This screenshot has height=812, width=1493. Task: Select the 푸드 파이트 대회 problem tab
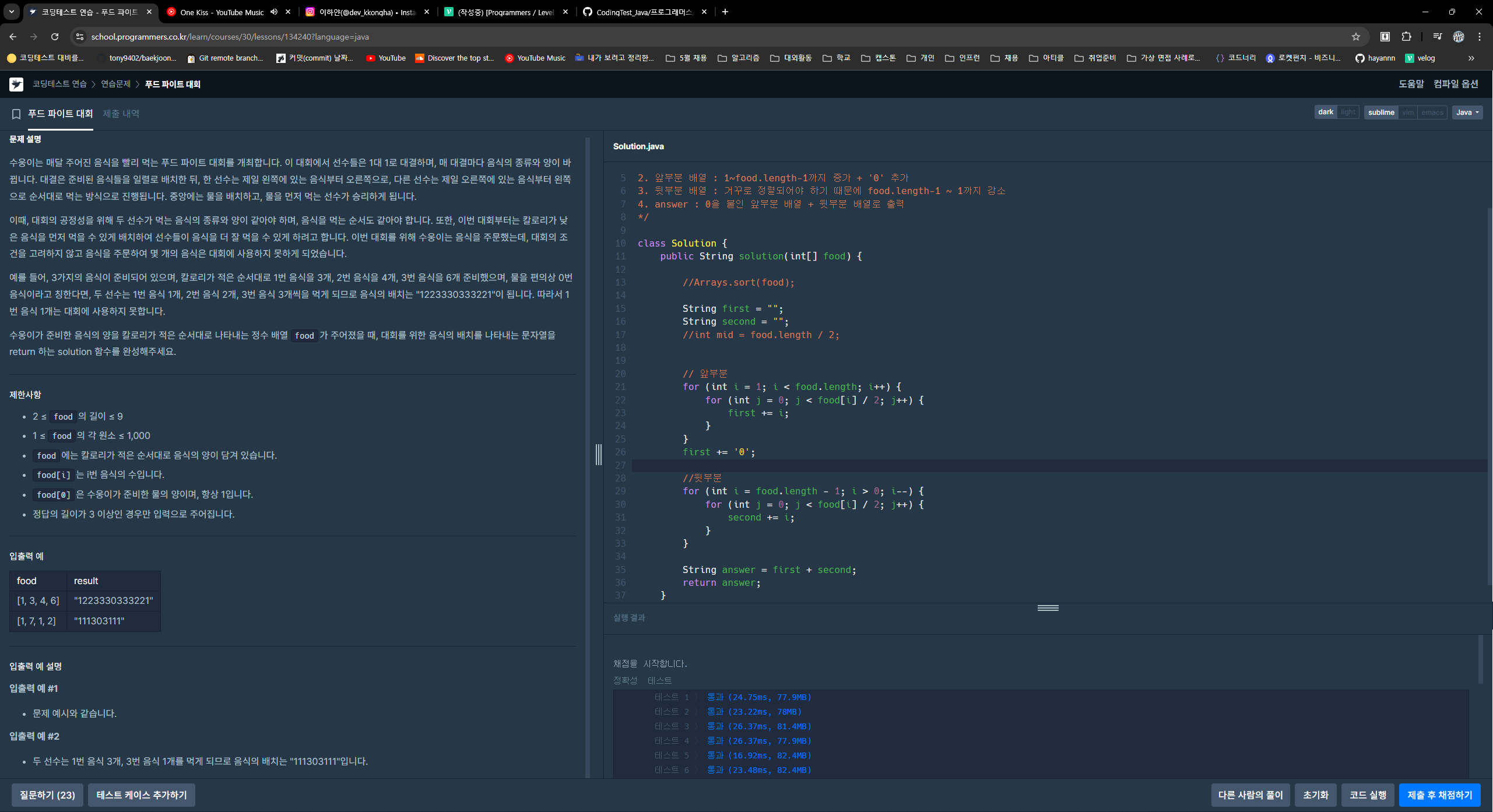point(61,114)
